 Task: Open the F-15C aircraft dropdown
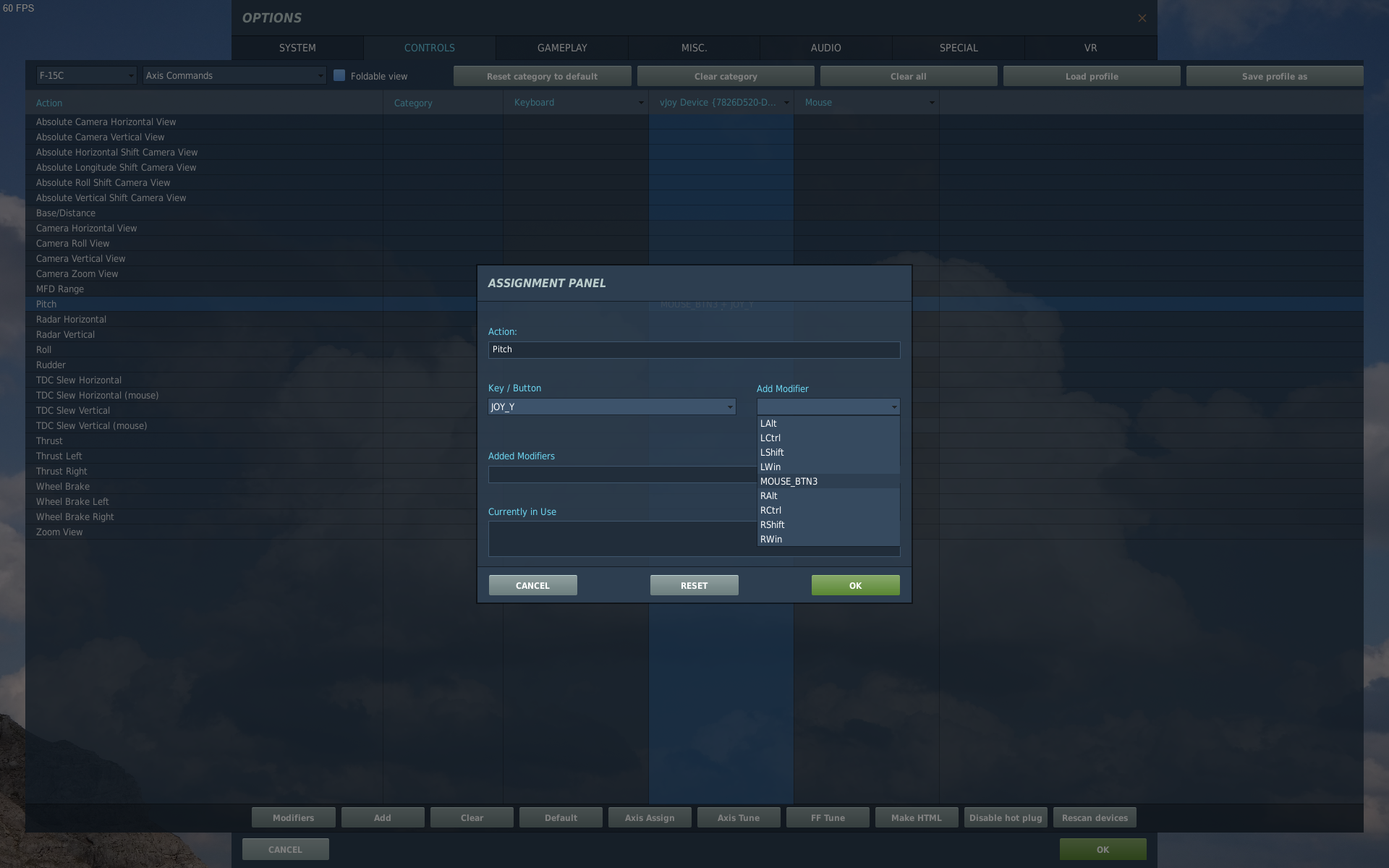86,75
